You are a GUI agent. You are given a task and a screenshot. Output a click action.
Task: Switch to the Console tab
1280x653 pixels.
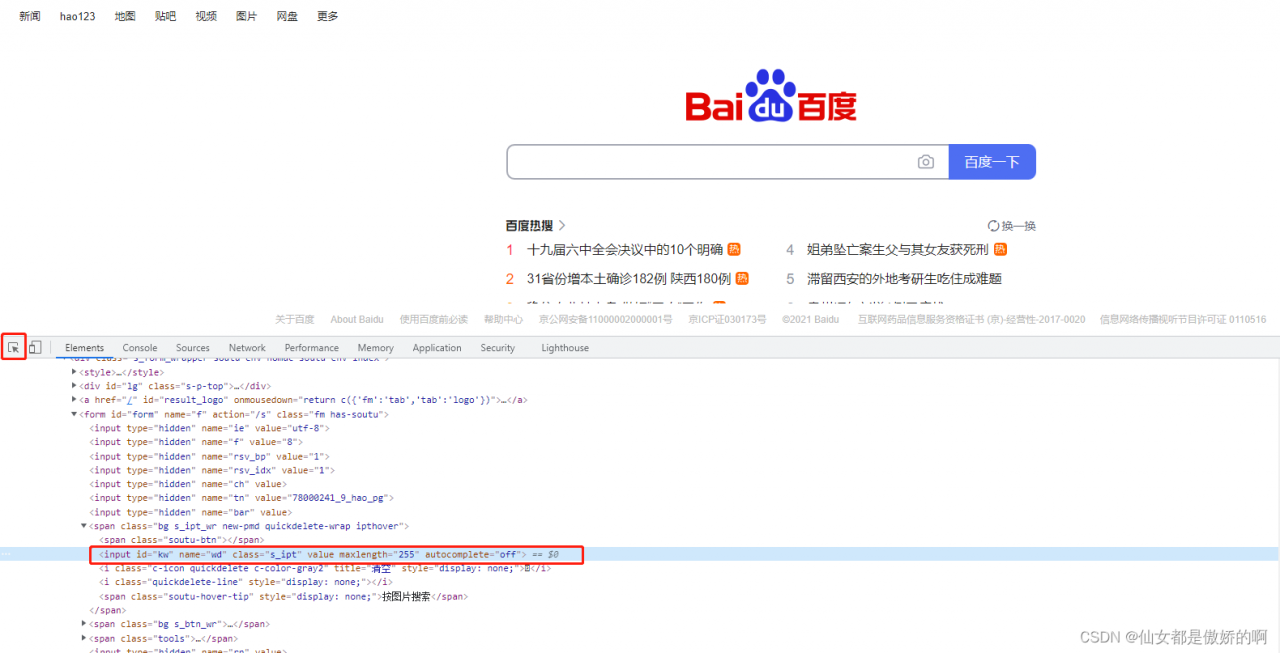[139, 347]
